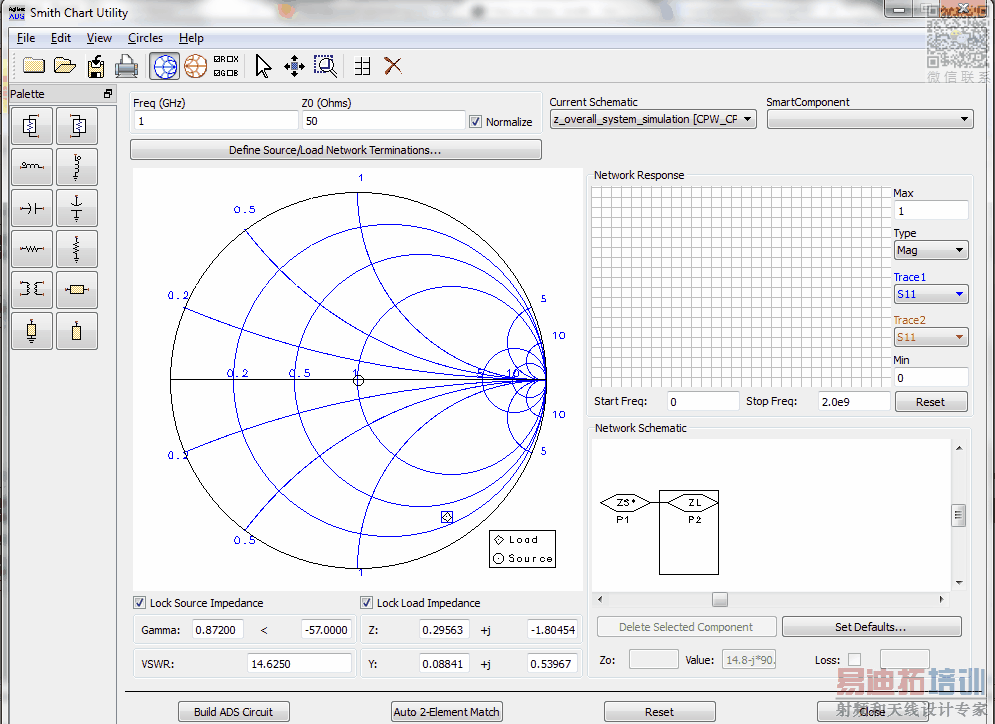Open the Trace1 S11 dropdown
The height and width of the screenshot is (724, 995).
coord(930,294)
